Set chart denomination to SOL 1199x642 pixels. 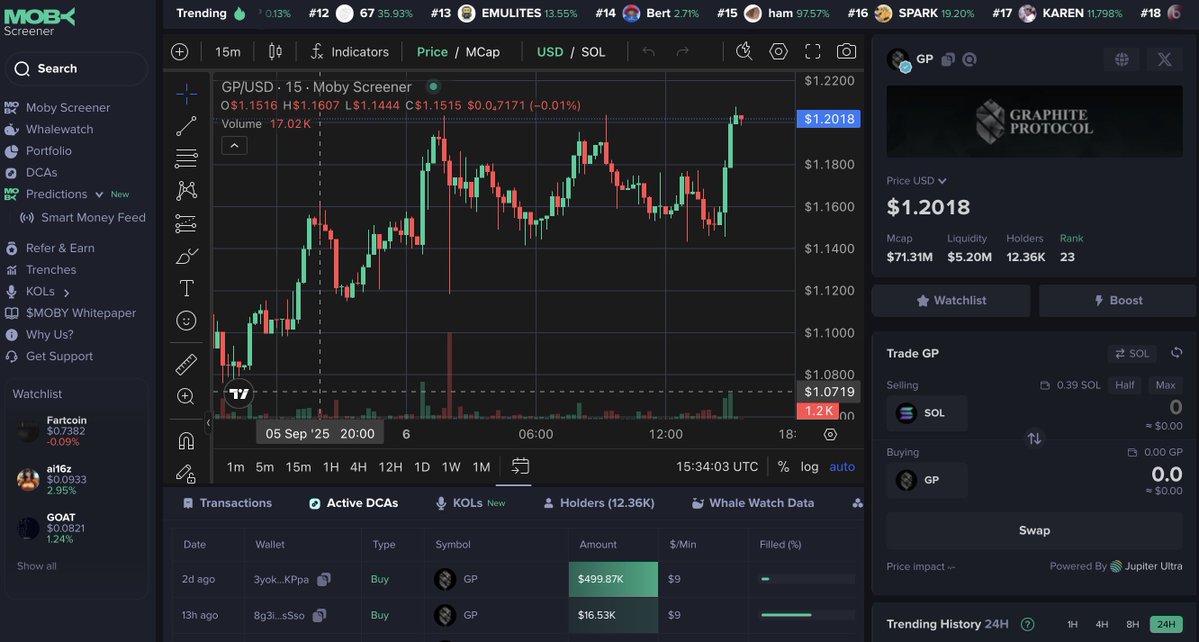[x=593, y=52]
